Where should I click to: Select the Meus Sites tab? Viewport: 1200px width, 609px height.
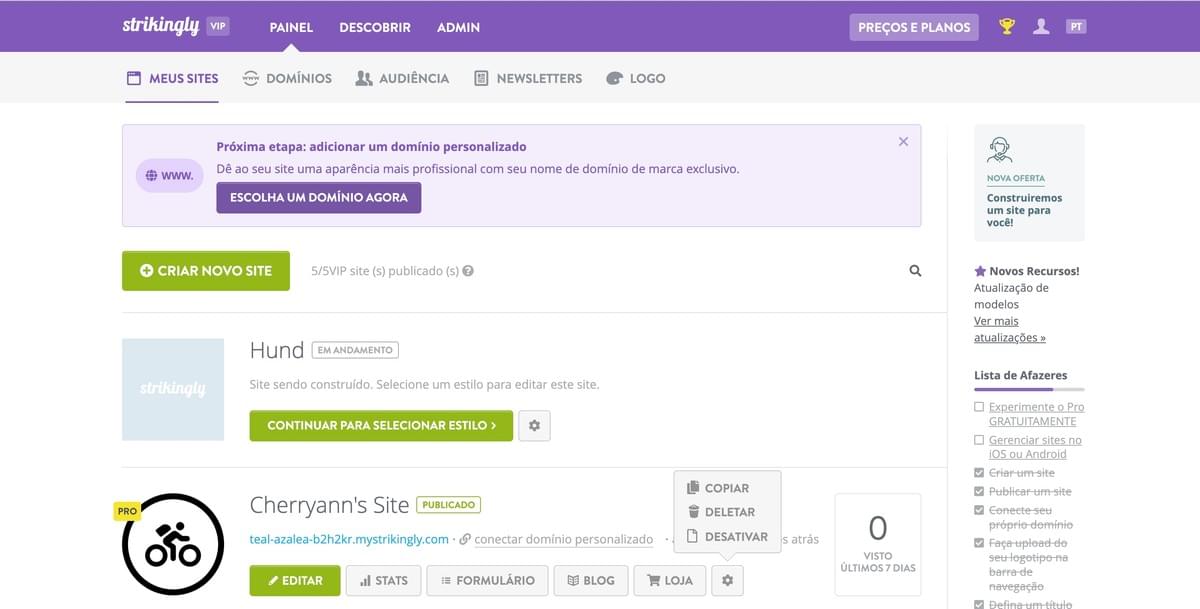pos(172,78)
